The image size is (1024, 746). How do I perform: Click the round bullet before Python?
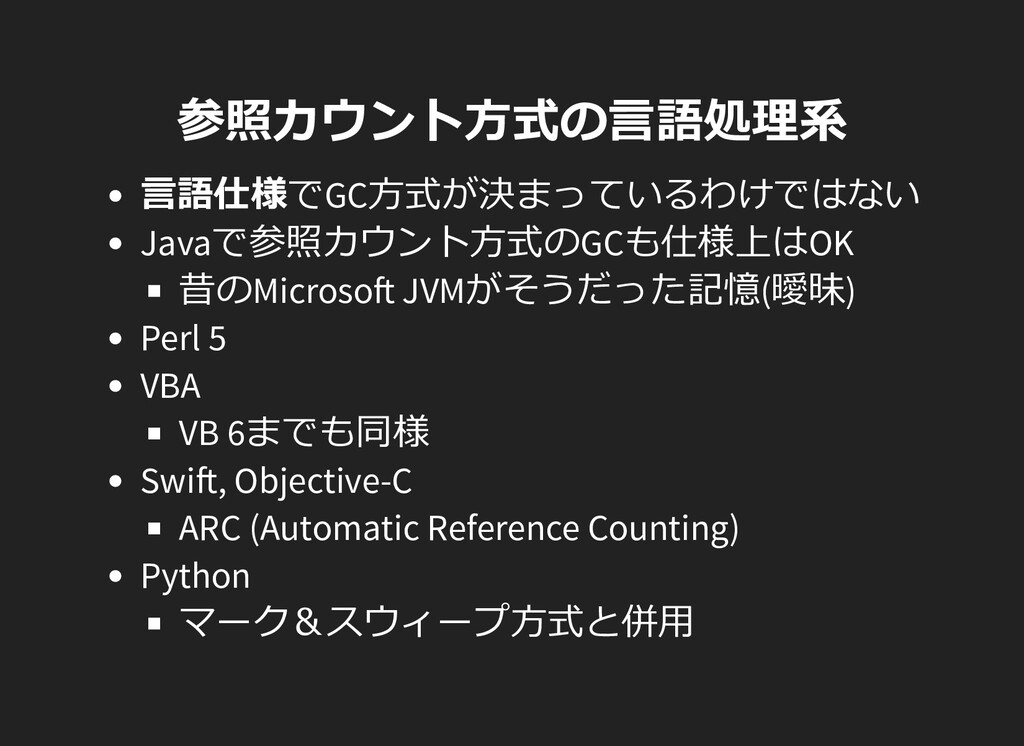(x=116, y=576)
